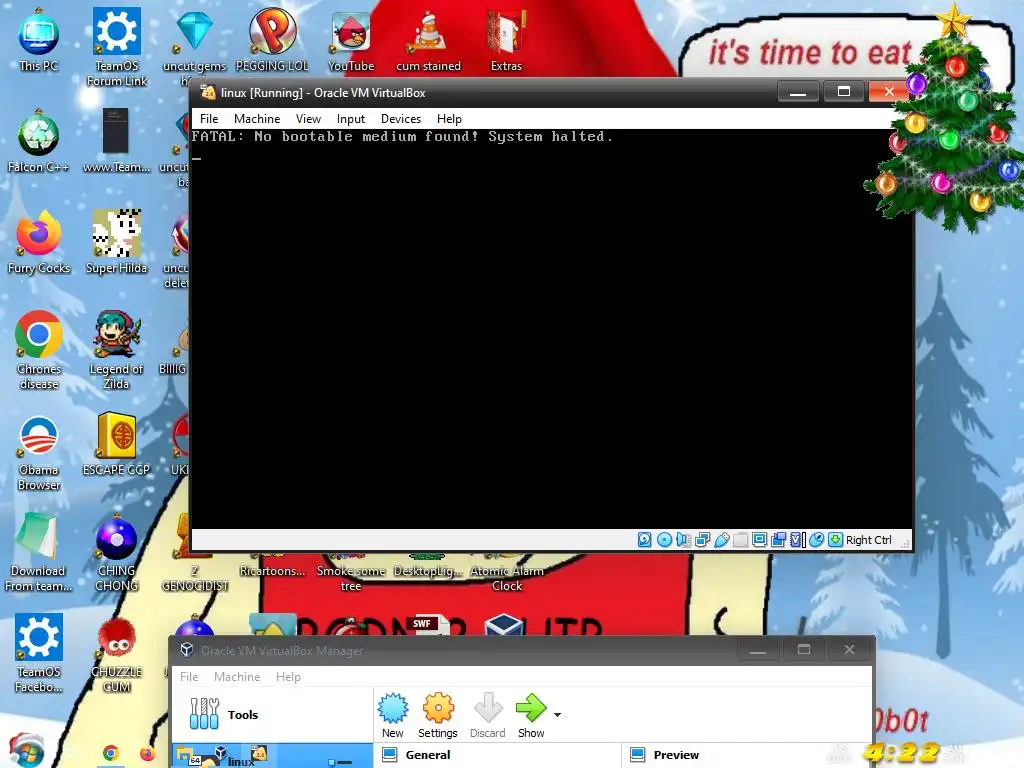This screenshot has width=1024, height=768.
Task: Open the Input menu in VM window
Action: click(351, 118)
